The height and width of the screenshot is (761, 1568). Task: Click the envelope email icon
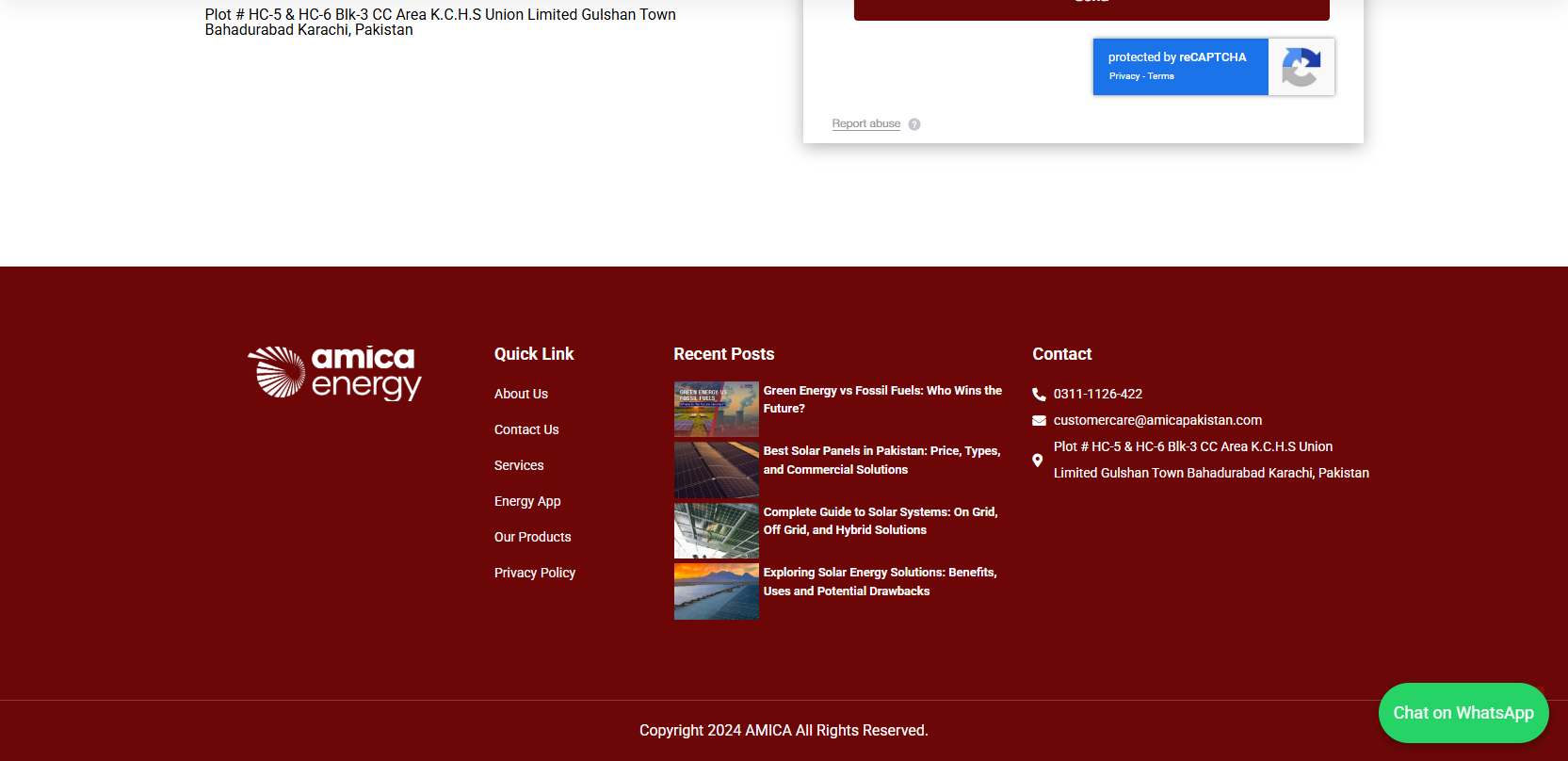pyautogui.click(x=1039, y=421)
